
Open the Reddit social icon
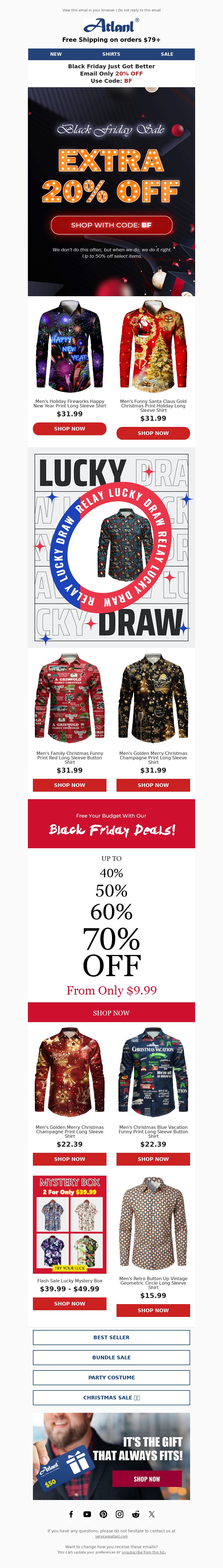tap(136, 1514)
